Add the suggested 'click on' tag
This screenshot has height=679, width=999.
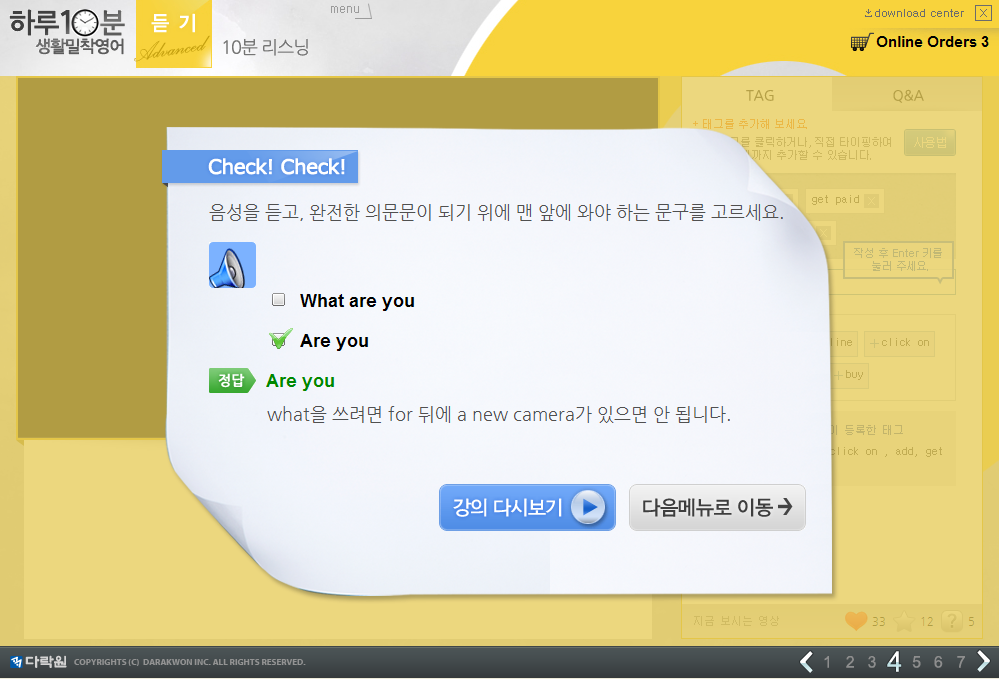tap(899, 343)
